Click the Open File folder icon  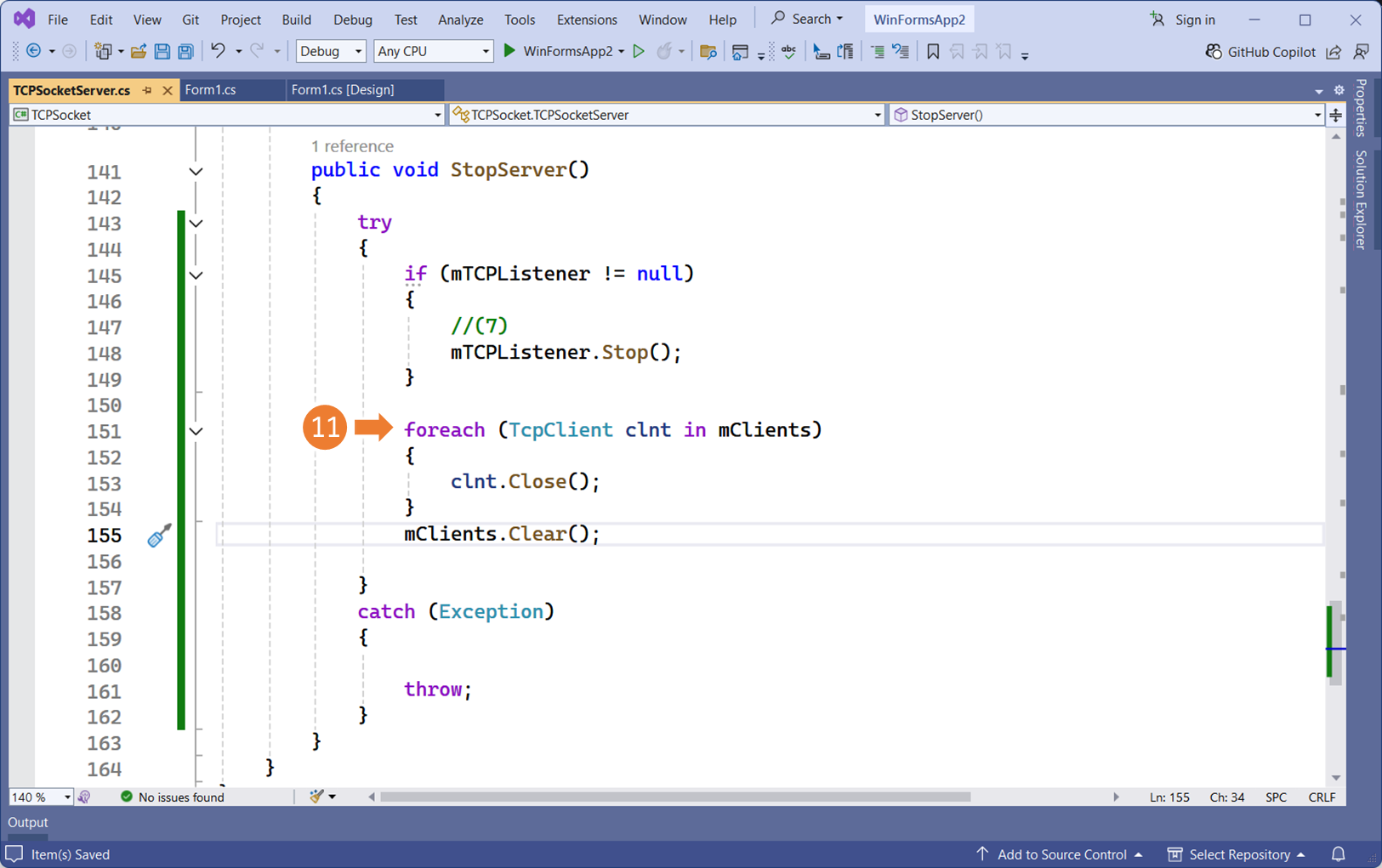point(138,51)
